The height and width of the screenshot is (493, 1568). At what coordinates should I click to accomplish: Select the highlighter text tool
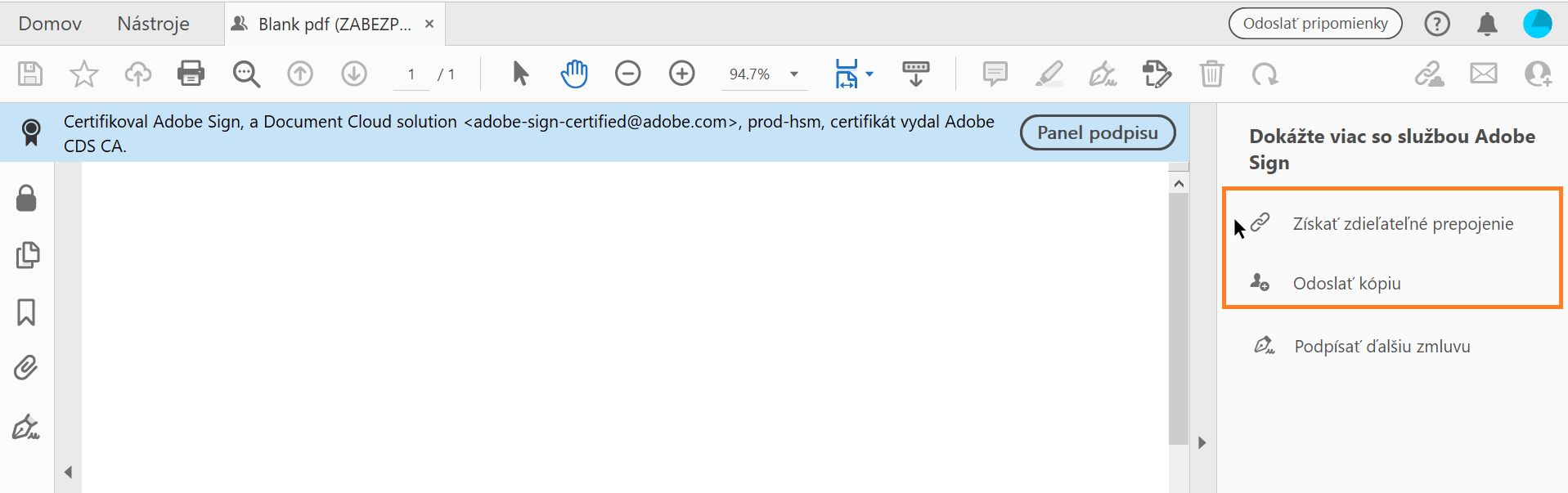coord(1049,74)
